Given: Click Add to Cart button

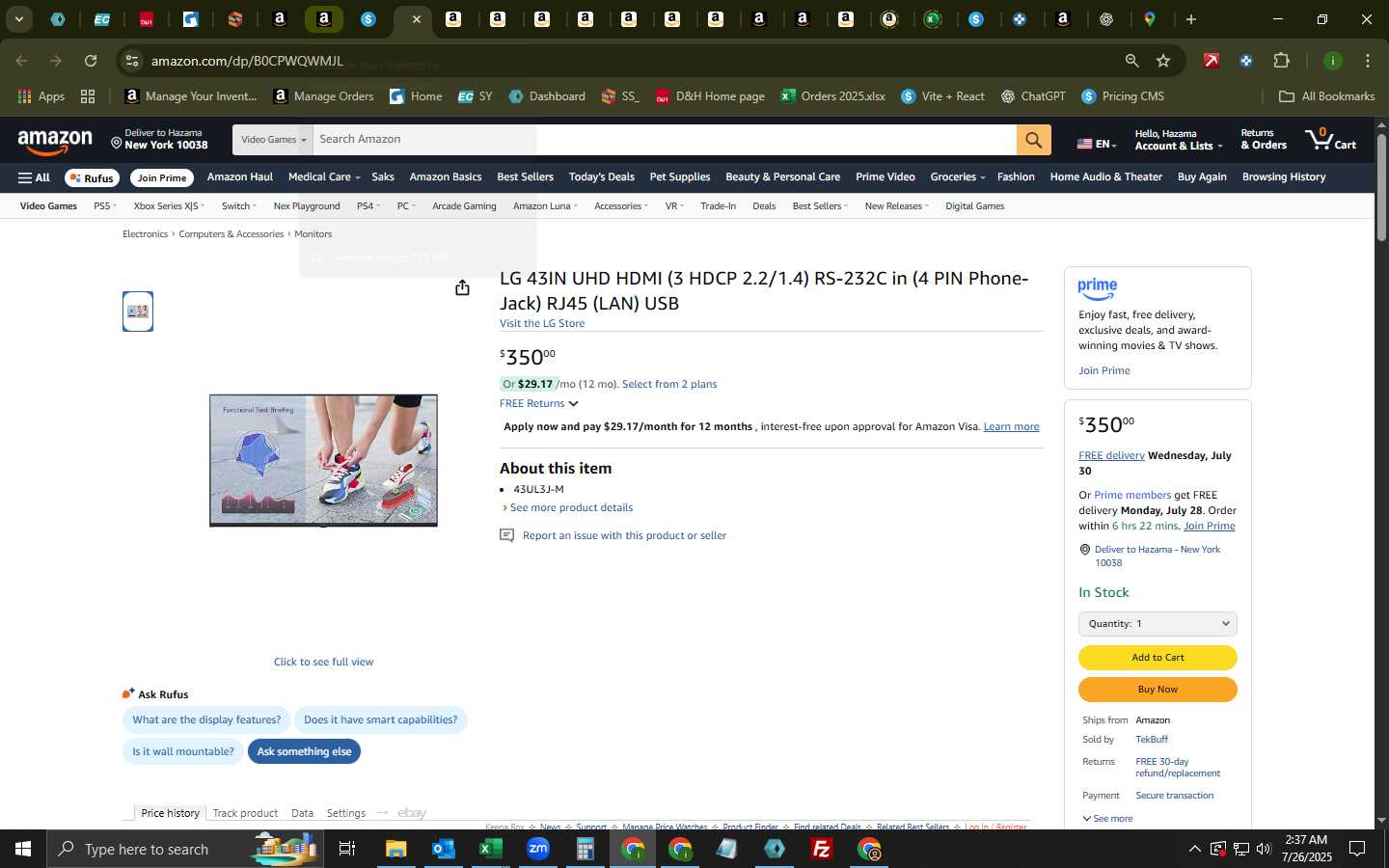Looking at the screenshot, I should click(1157, 658).
